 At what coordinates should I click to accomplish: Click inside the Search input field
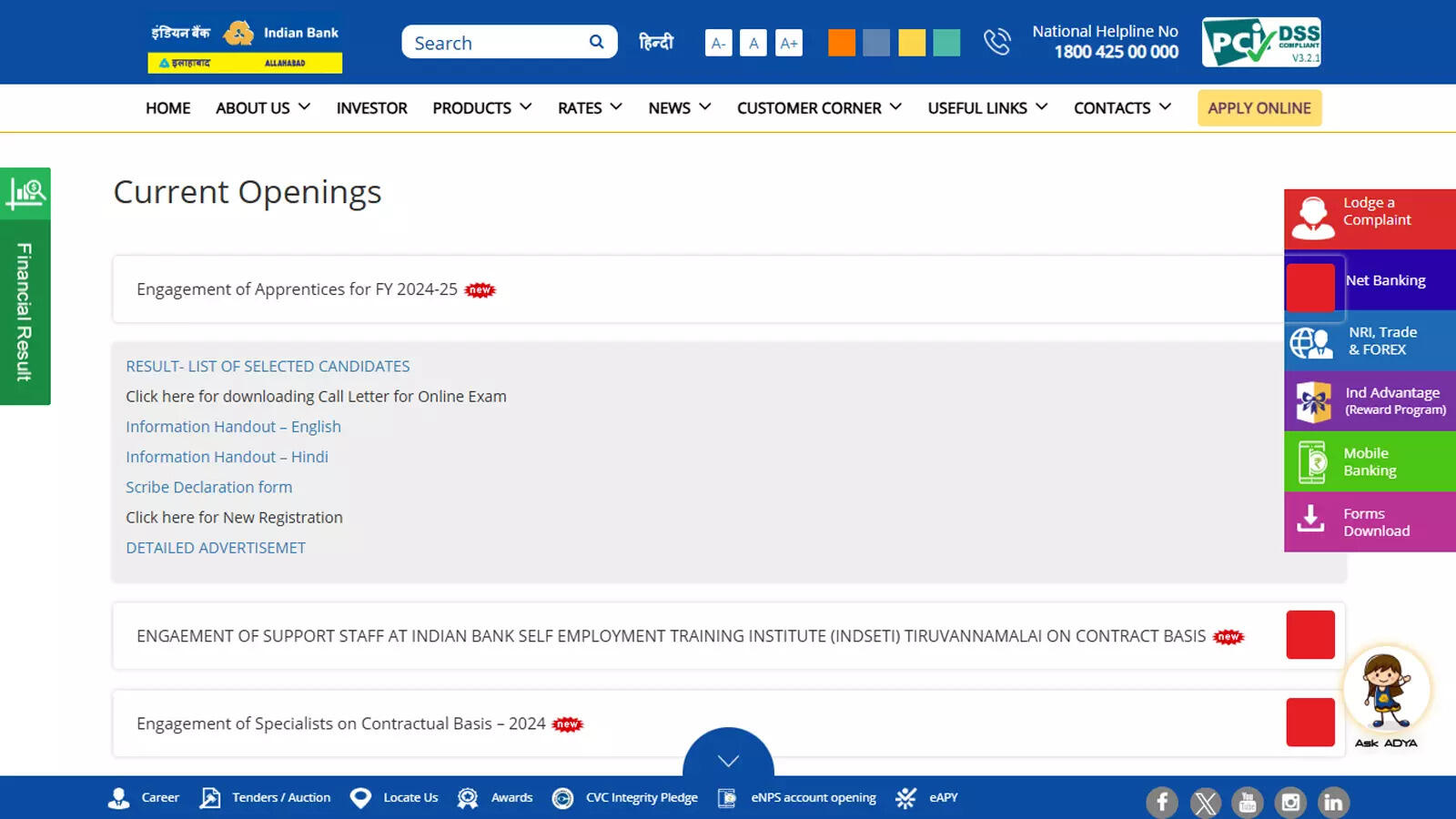pos(491,42)
